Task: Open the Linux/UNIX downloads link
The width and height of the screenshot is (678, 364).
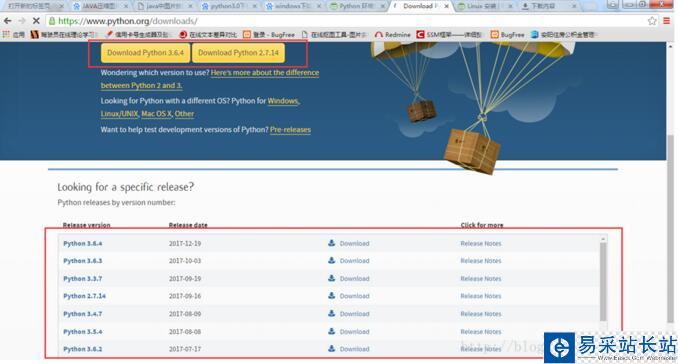Action: (x=119, y=114)
